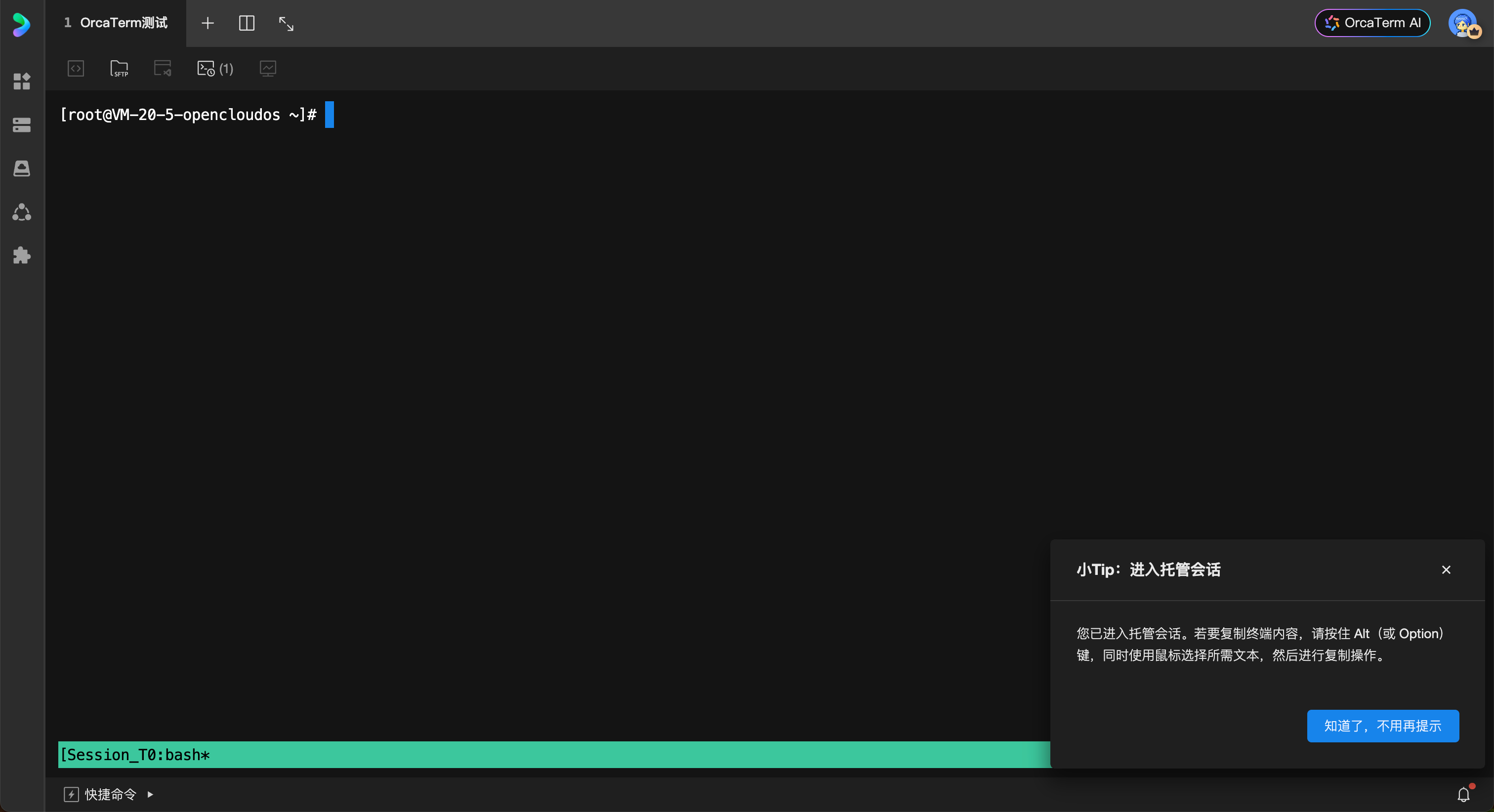This screenshot has width=1494, height=812.
Task: Open the server list icon in sidebar
Action: pos(21,124)
